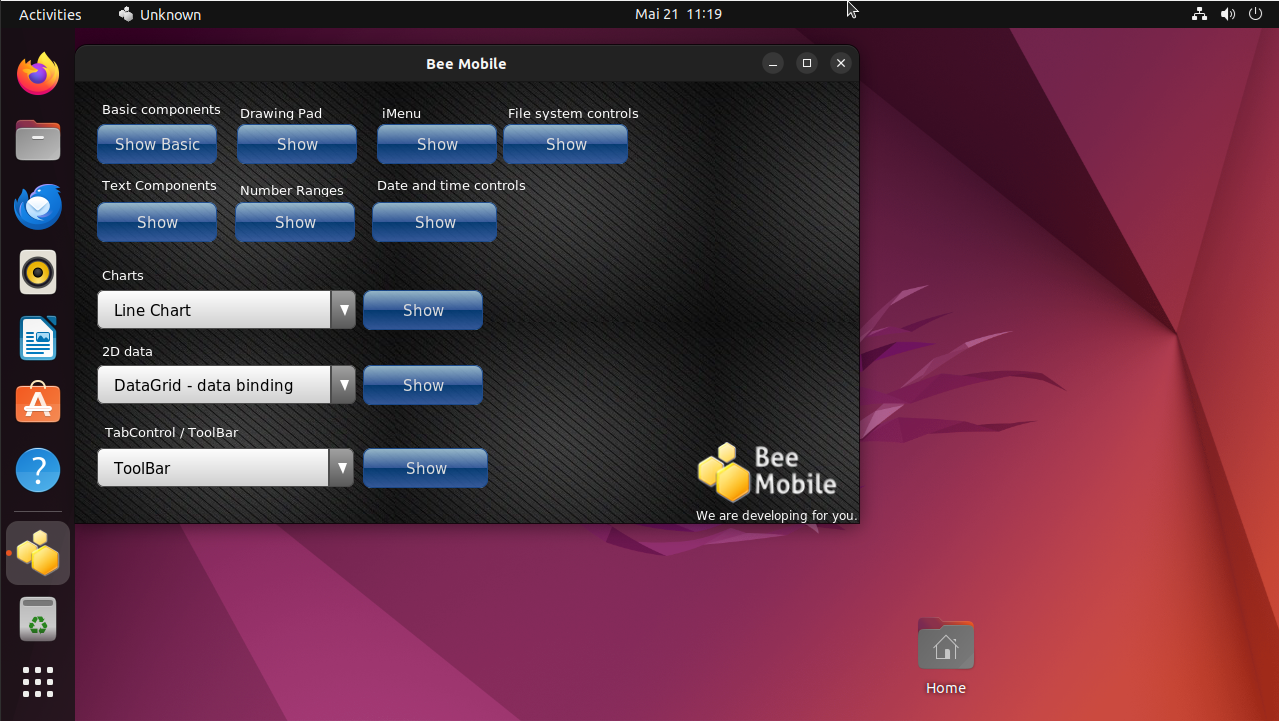Image resolution: width=1279 pixels, height=721 pixels.
Task: Click File system controls label
Action: (573, 114)
